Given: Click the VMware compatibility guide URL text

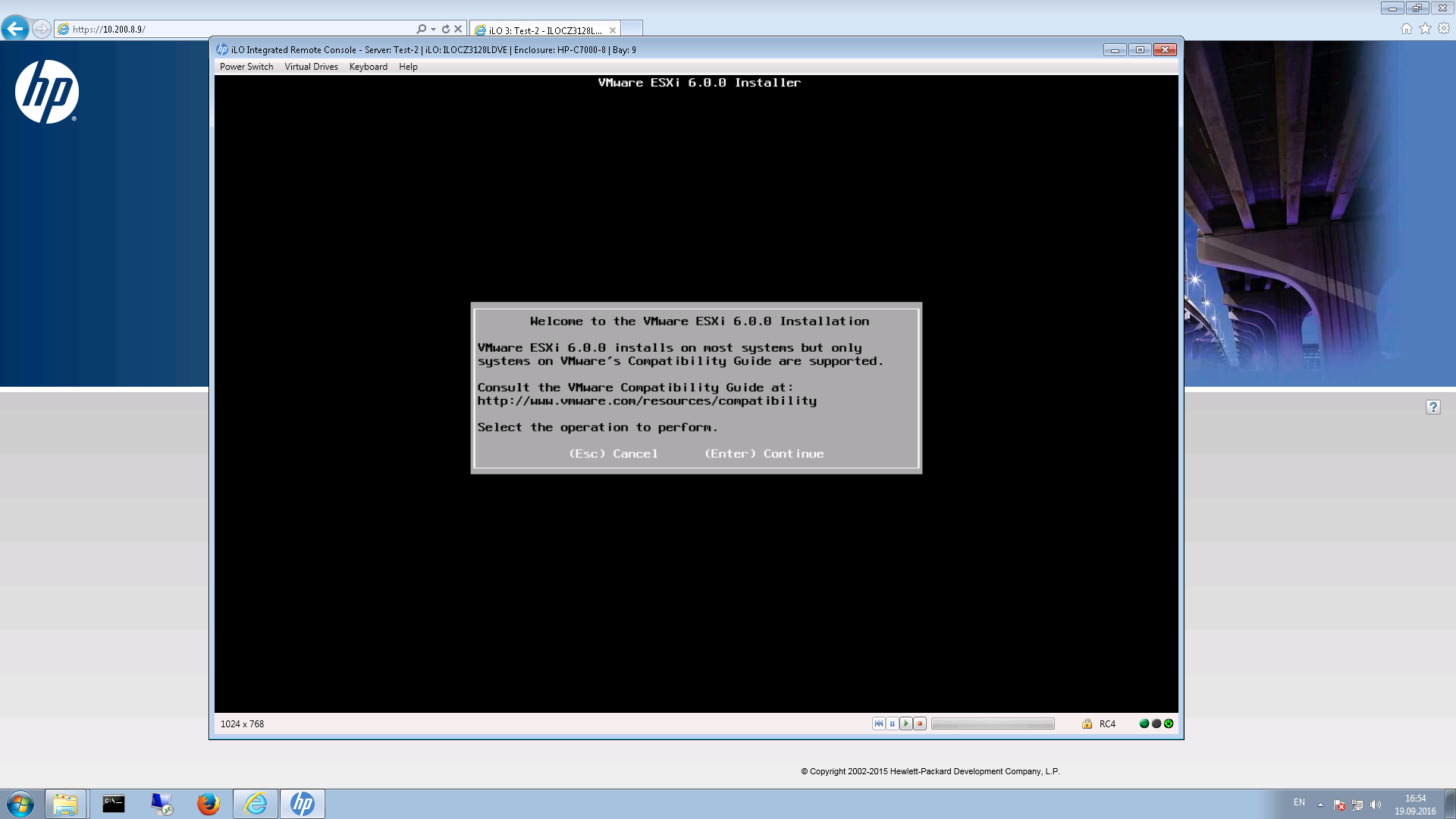Looking at the screenshot, I should (x=647, y=401).
